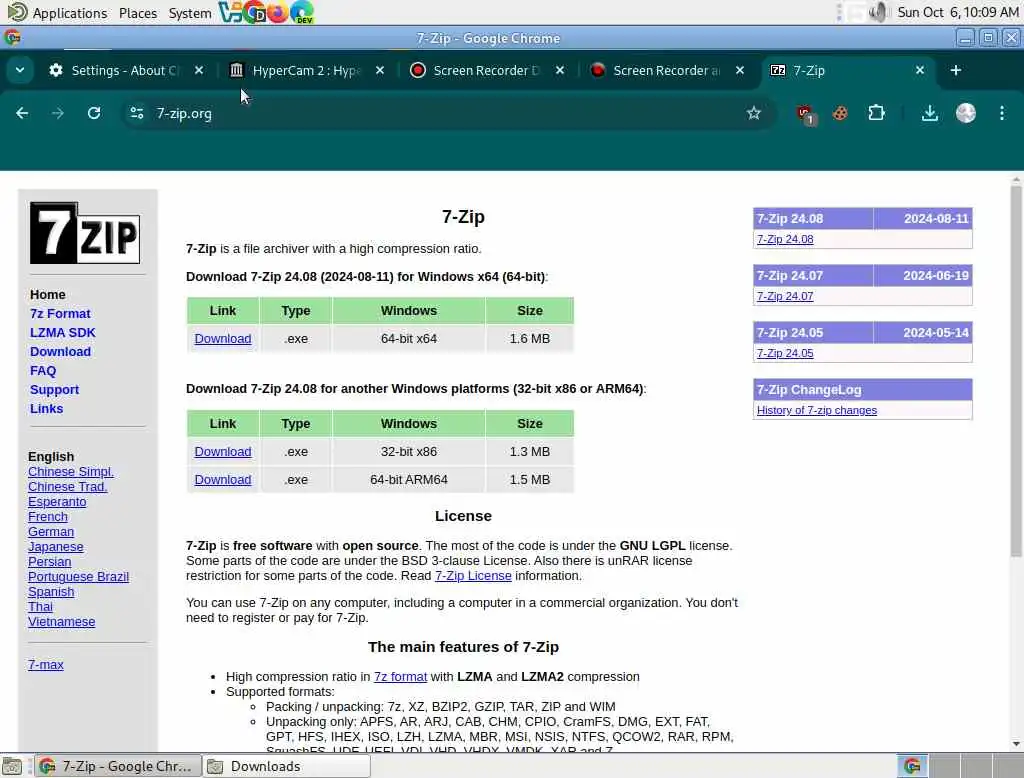Close the Settings - About Chrome tab

pyautogui.click(x=199, y=70)
